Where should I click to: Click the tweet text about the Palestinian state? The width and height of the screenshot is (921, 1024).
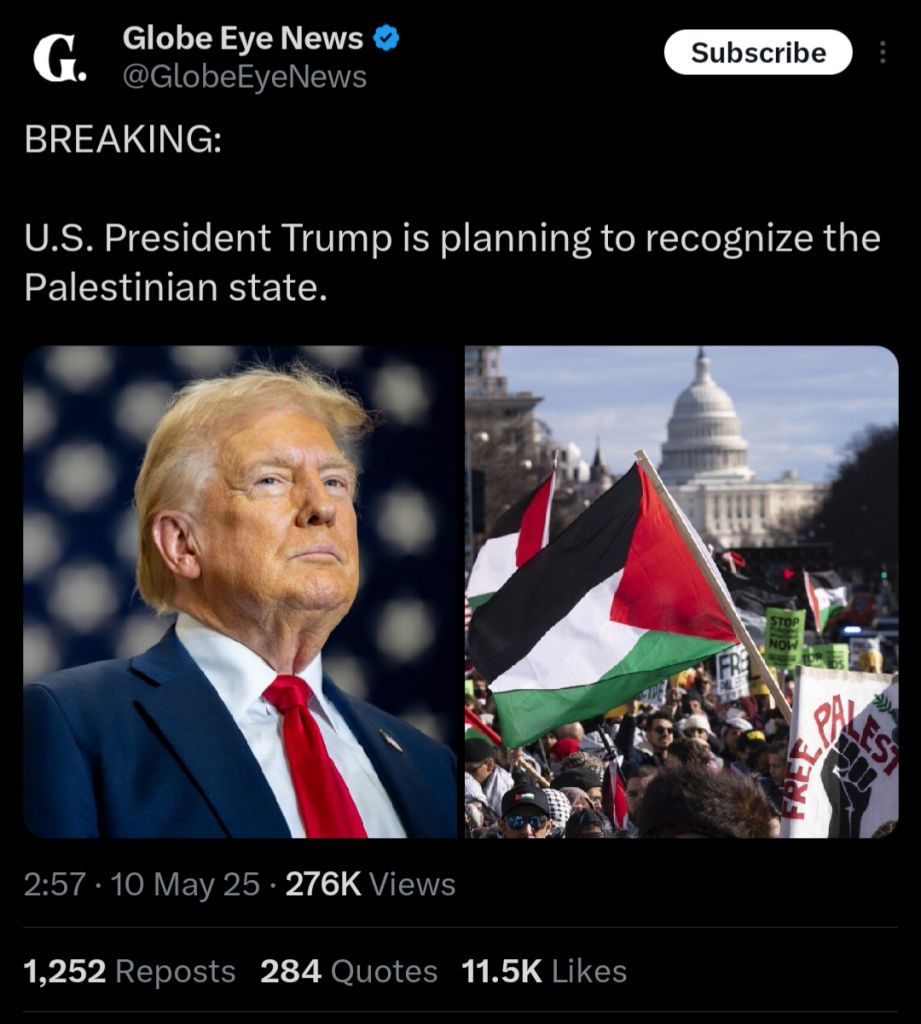(x=452, y=263)
